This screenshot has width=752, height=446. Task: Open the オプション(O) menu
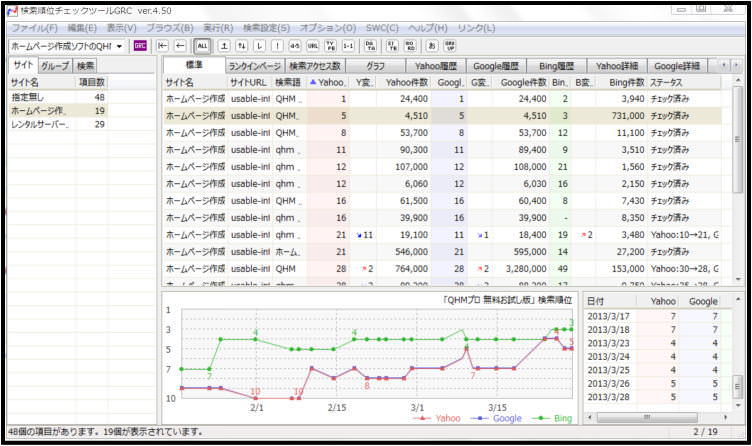click(328, 28)
